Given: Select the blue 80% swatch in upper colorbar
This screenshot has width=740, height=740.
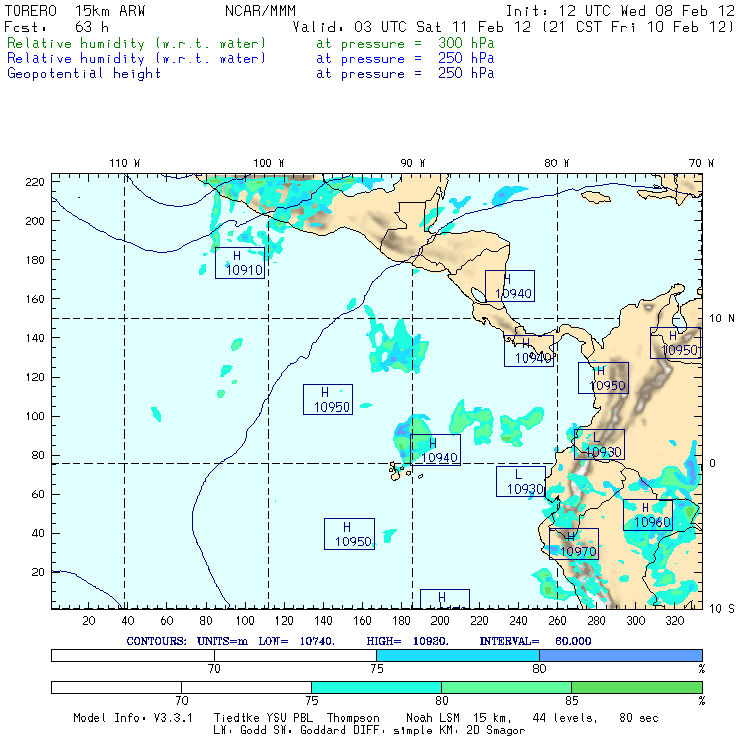Looking at the screenshot, I should tap(620, 654).
